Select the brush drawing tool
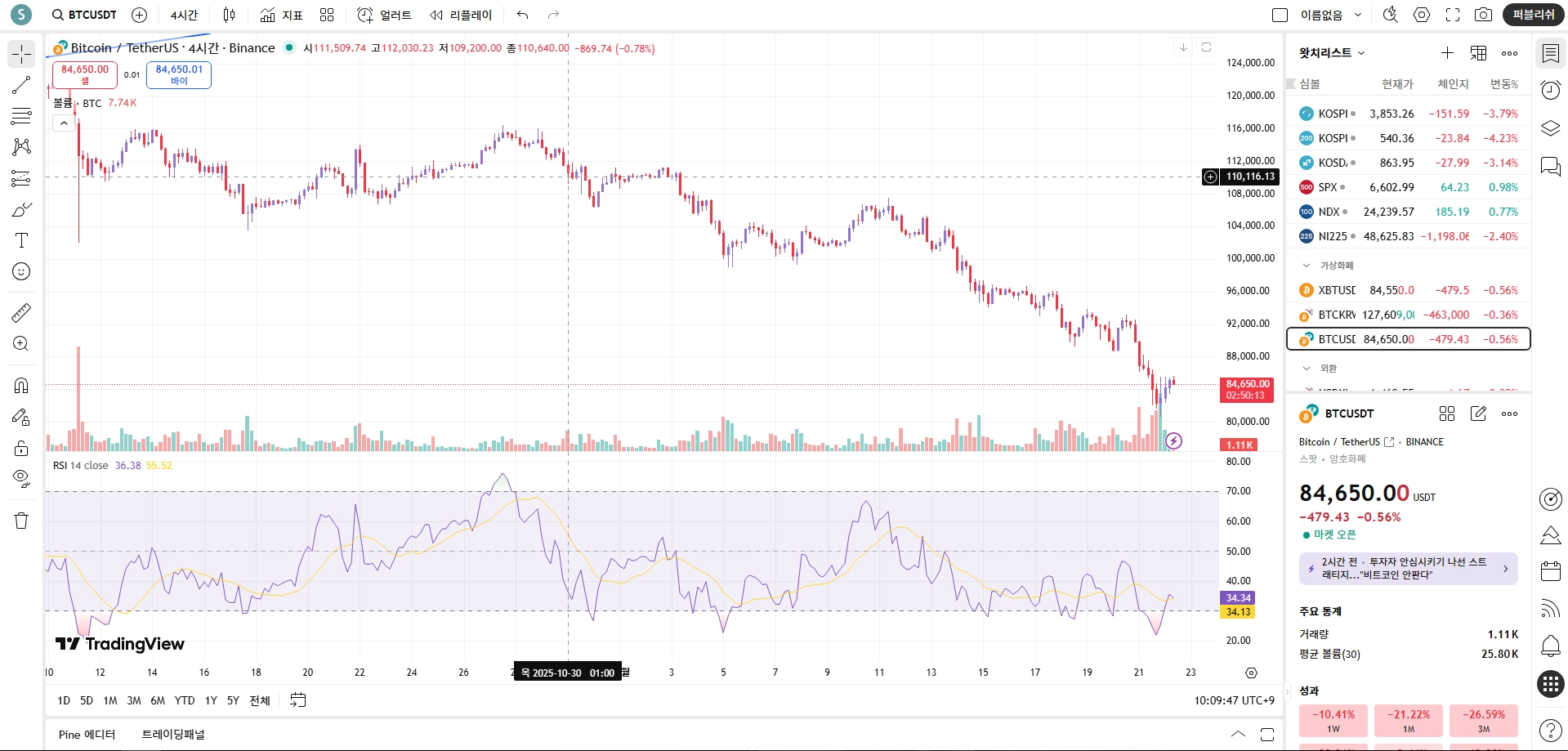 tap(21, 209)
